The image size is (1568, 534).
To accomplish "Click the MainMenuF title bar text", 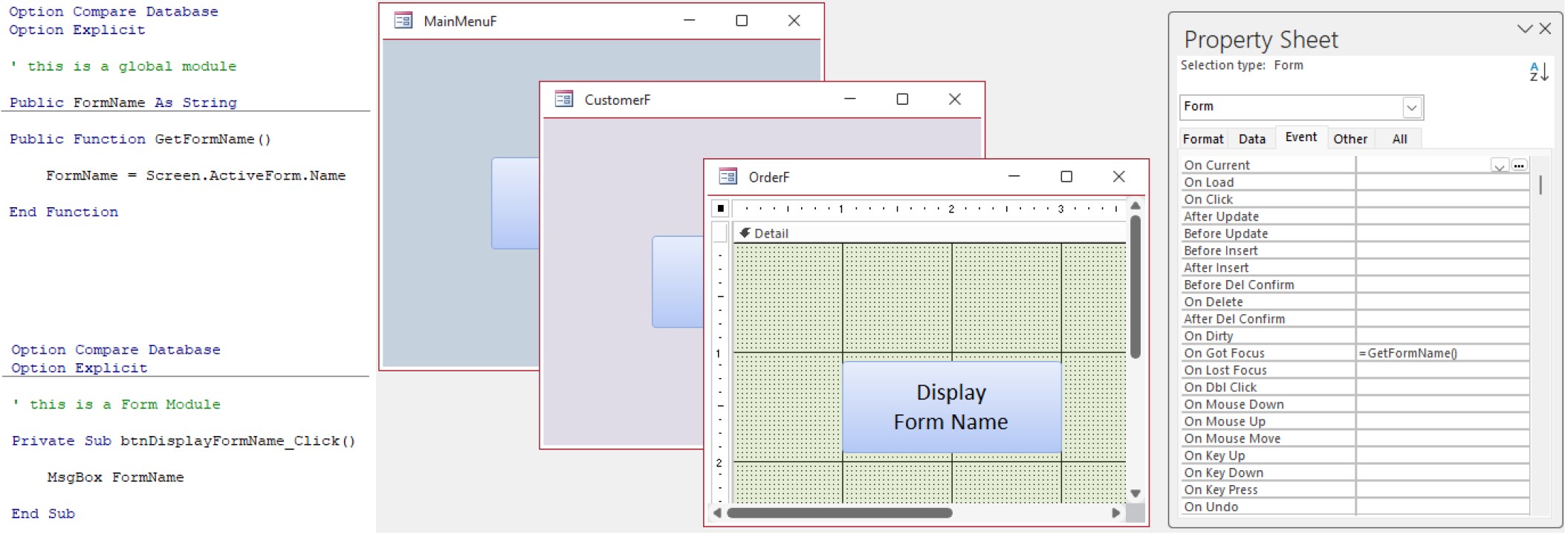I will (460, 22).
